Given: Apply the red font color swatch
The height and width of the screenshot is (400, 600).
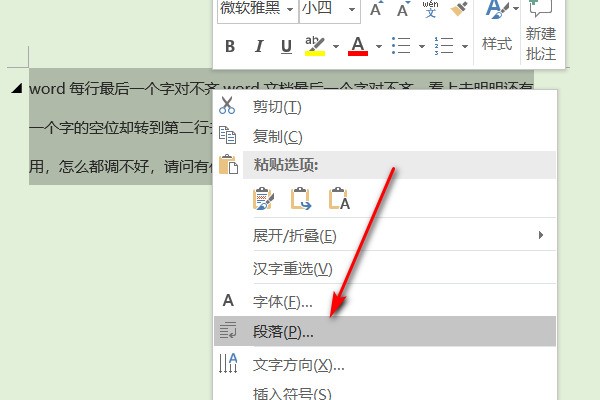Looking at the screenshot, I should 357,46.
